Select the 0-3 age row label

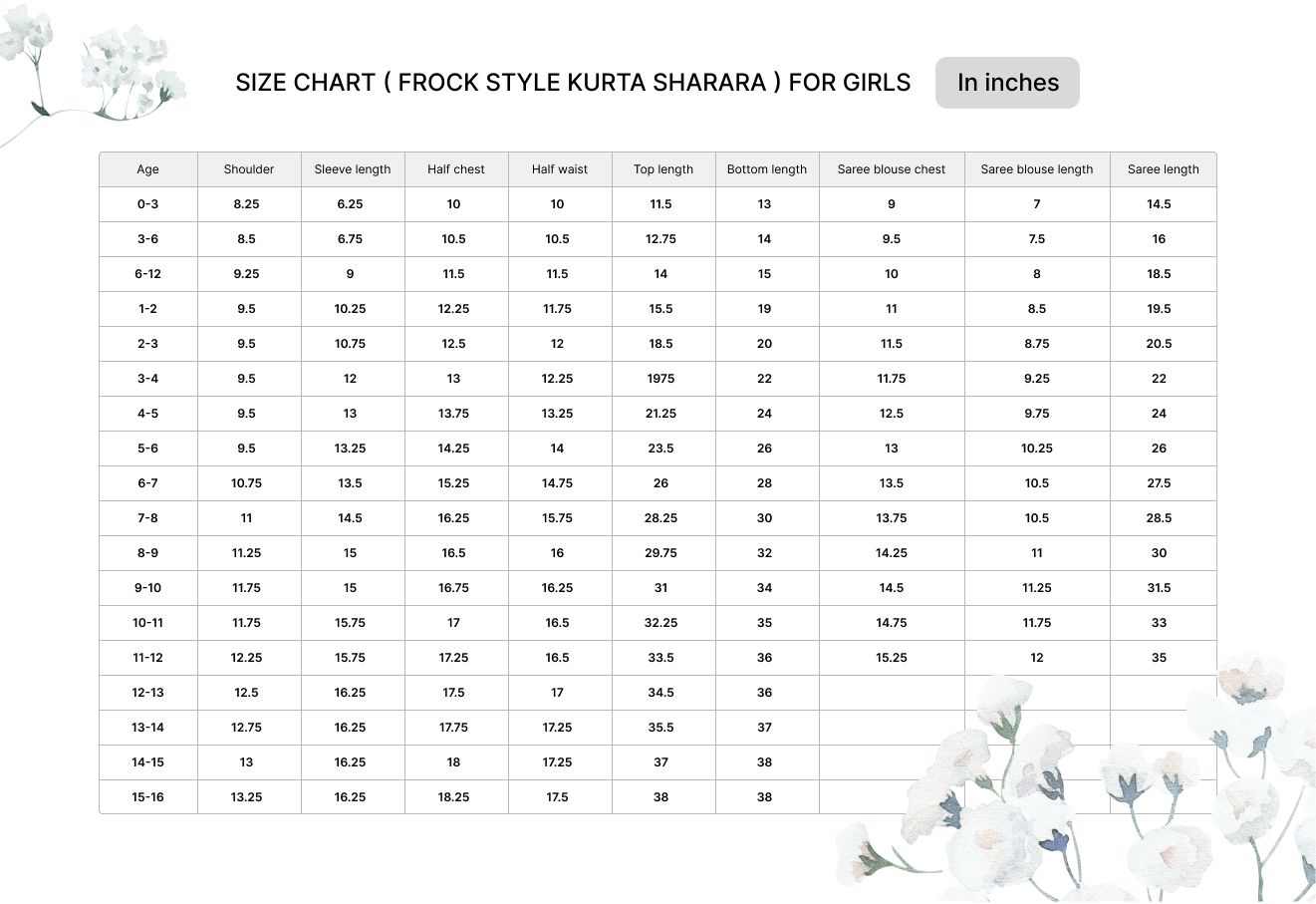(148, 204)
